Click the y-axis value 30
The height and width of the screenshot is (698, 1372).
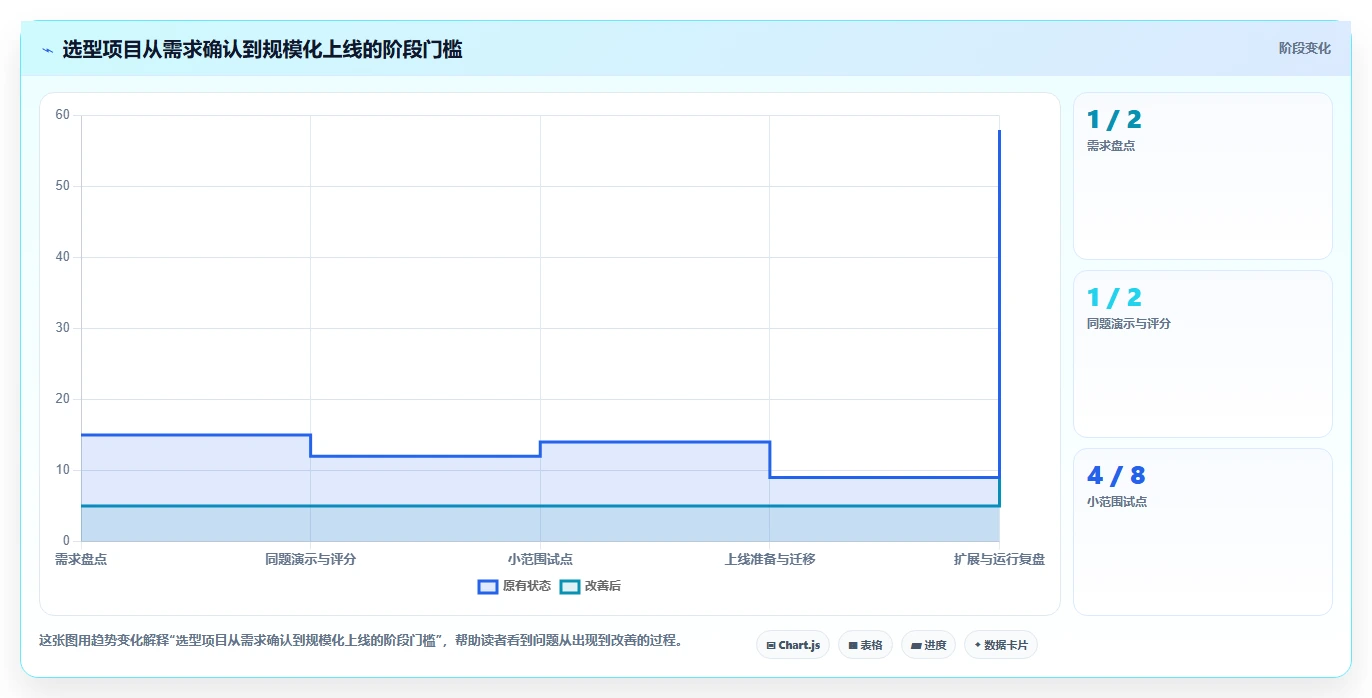tap(63, 328)
